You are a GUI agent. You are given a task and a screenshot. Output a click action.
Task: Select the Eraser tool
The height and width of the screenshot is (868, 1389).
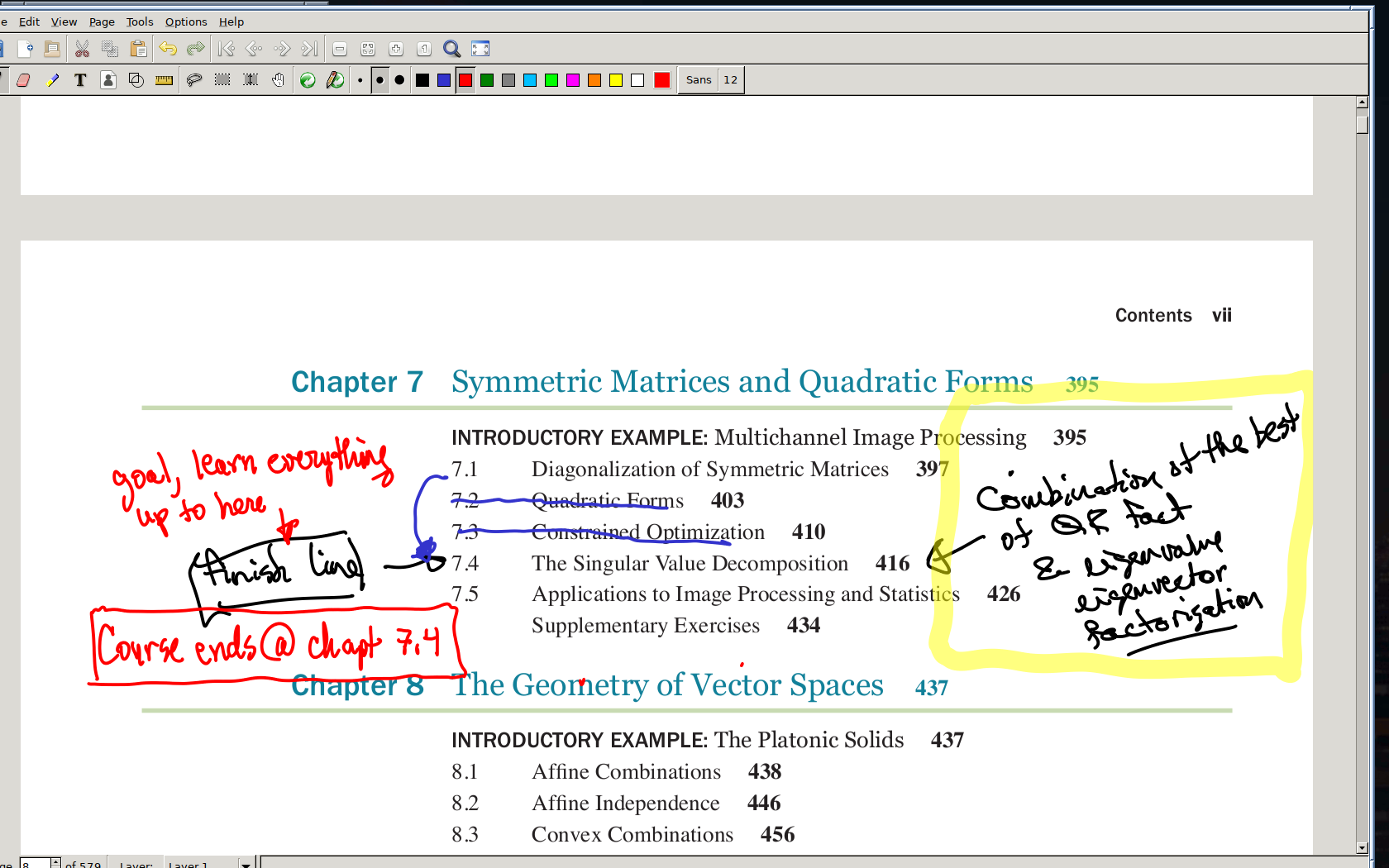click(x=23, y=80)
